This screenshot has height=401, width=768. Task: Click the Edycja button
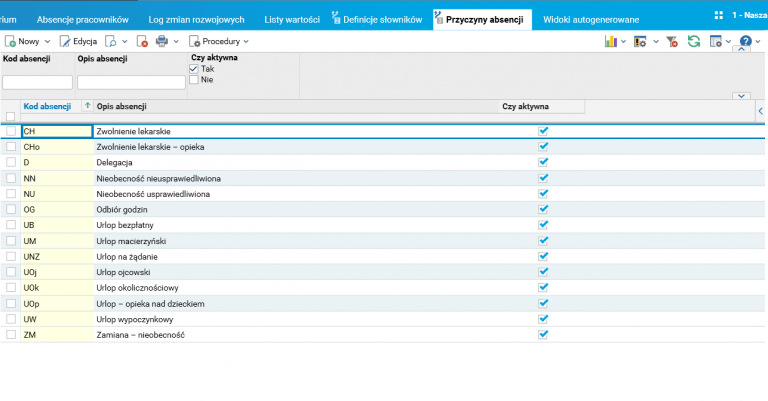coord(78,42)
